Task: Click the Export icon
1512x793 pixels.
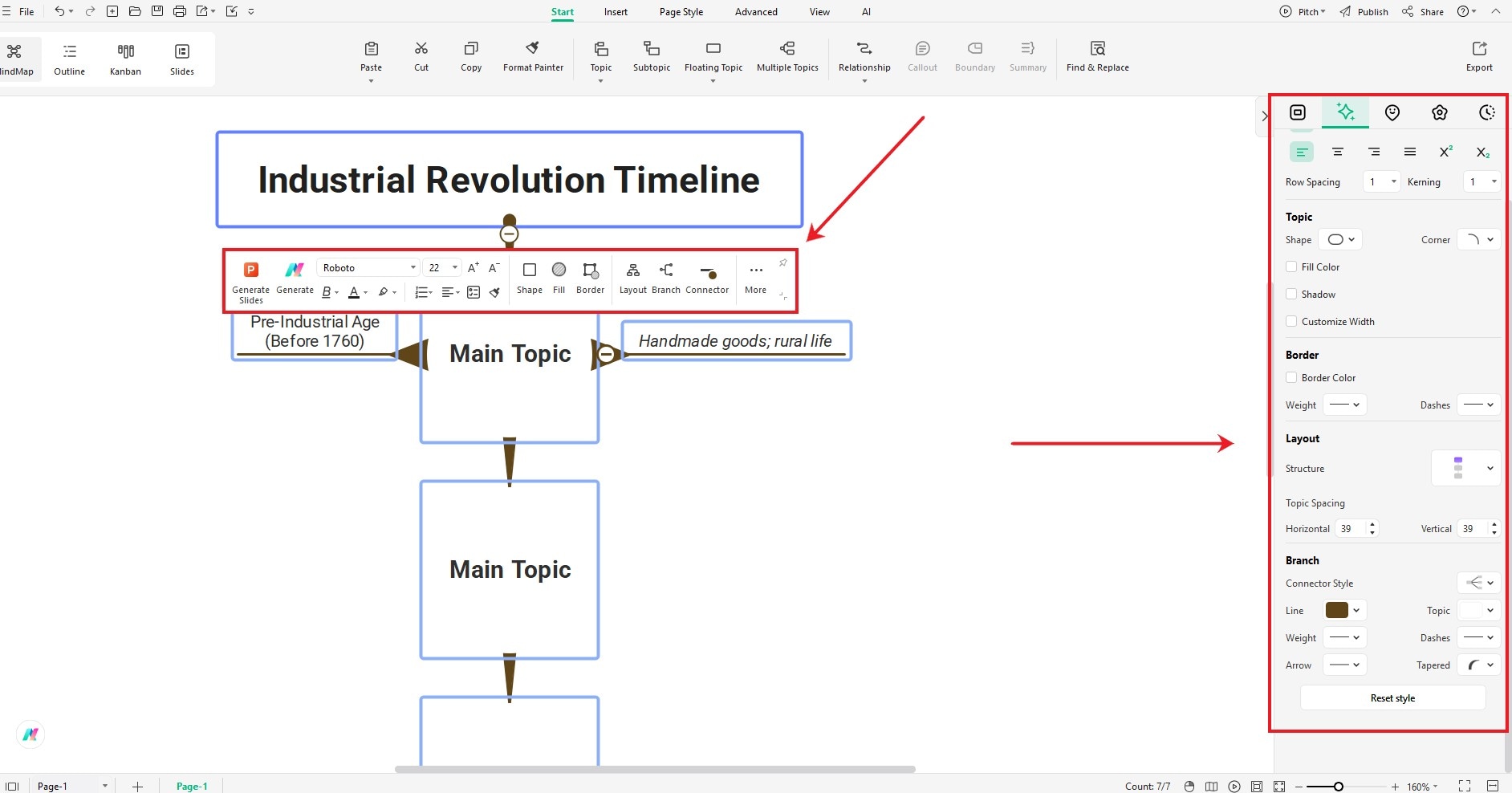Action: 1479,49
